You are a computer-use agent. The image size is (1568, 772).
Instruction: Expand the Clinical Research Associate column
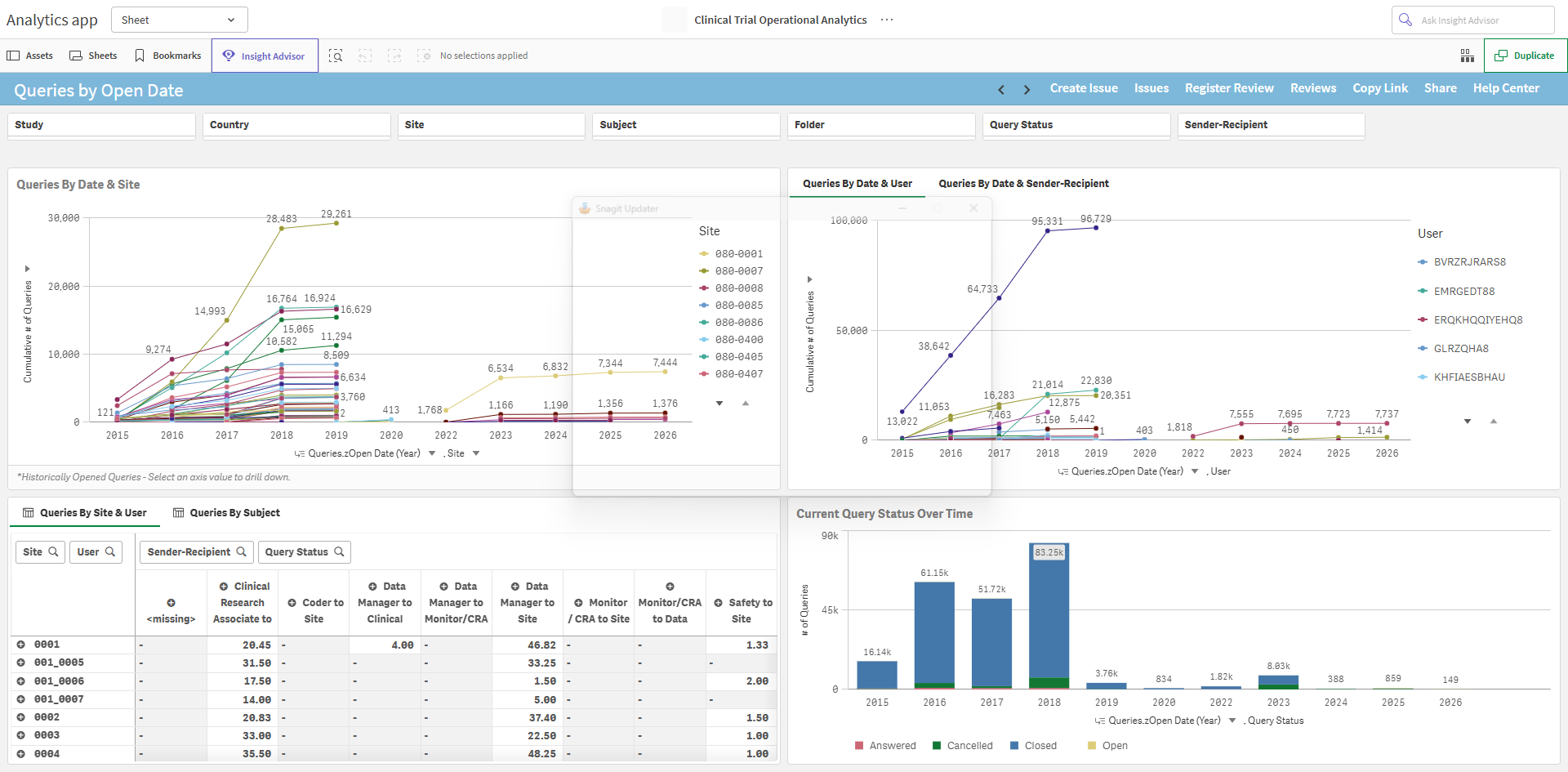(x=224, y=587)
